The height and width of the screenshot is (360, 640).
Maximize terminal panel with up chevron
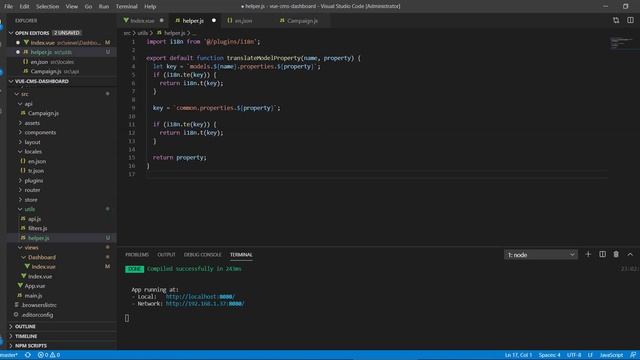pyautogui.click(x=630, y=254)
